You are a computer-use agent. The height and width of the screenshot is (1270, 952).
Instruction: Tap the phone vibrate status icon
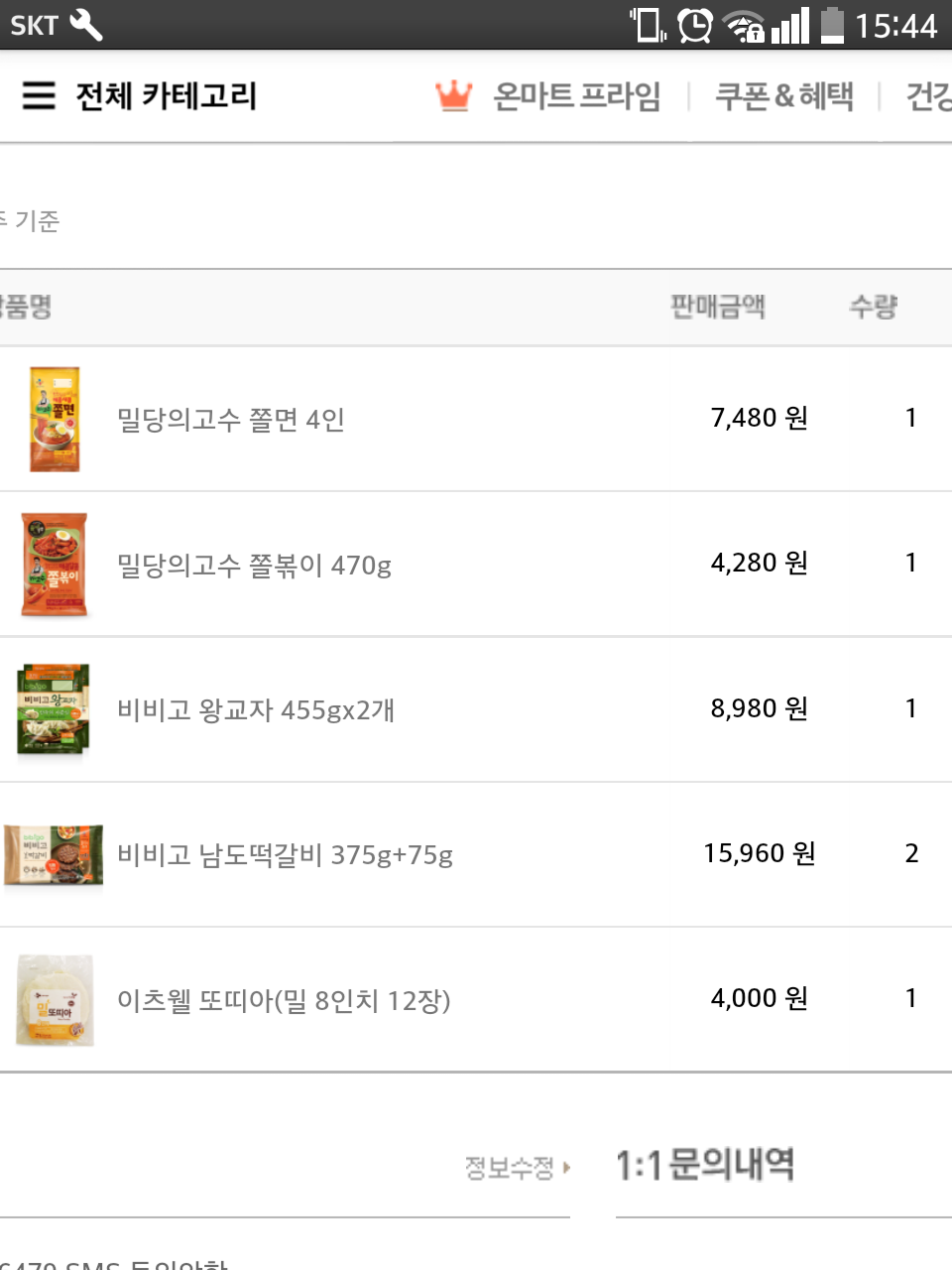click(649, 25)
